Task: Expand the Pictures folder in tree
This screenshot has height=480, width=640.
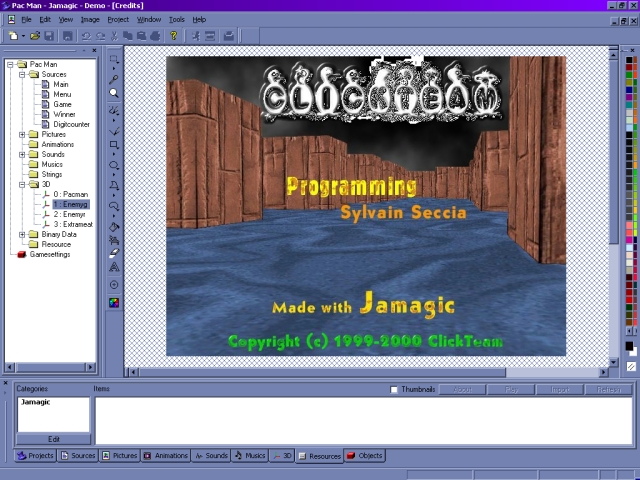Action: point(22,134)
